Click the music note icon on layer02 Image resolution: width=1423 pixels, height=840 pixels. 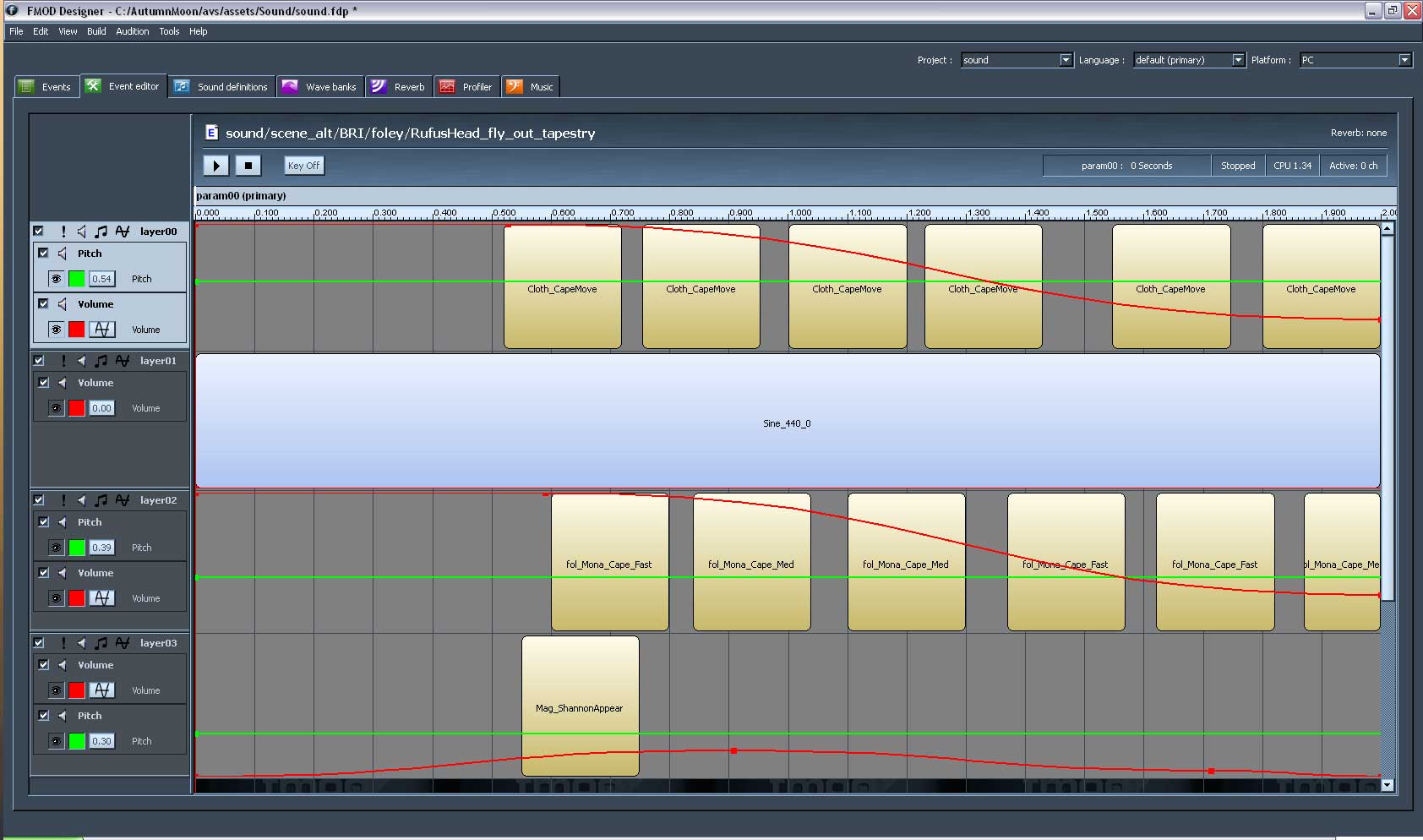101,500
